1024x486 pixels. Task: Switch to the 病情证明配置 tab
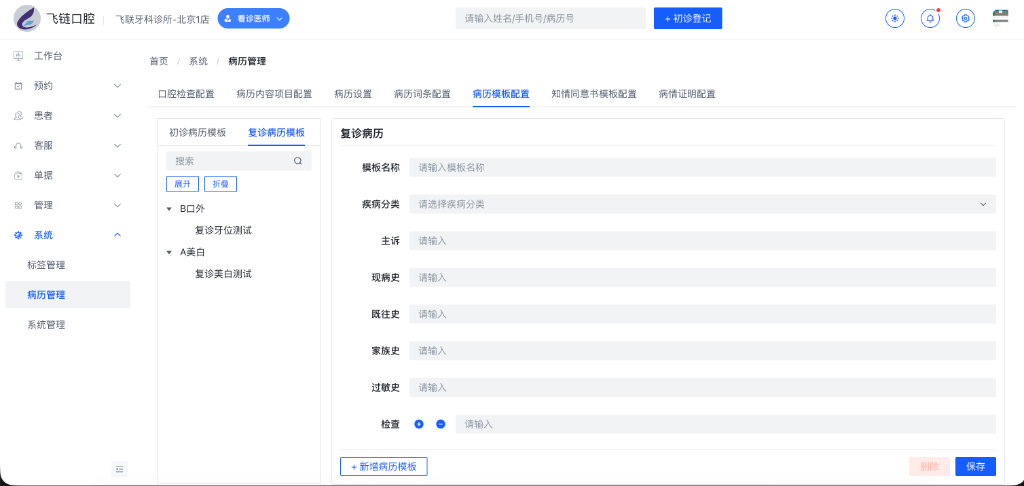pyautogui.click(x=687, y=94)
